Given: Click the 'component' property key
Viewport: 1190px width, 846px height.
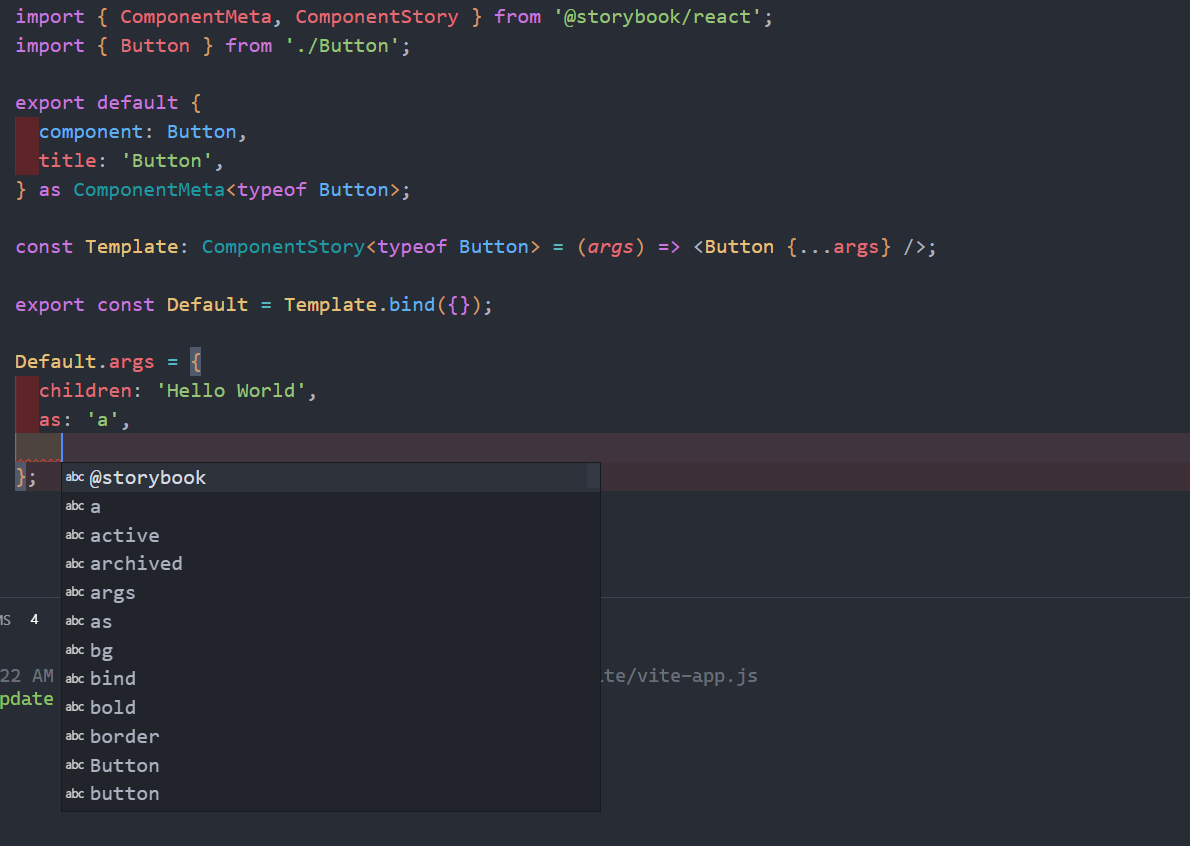Looking at the screenshot, I should (x=91, y=131).
